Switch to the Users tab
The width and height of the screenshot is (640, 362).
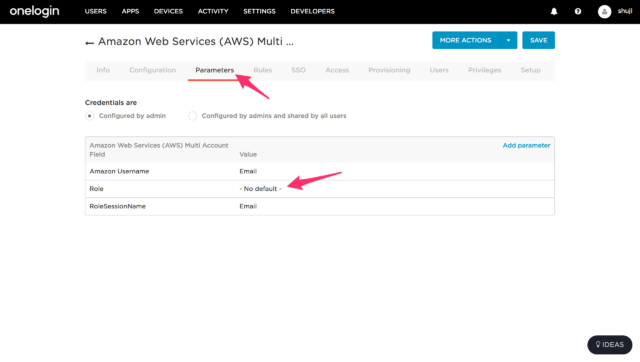[439, 70]
